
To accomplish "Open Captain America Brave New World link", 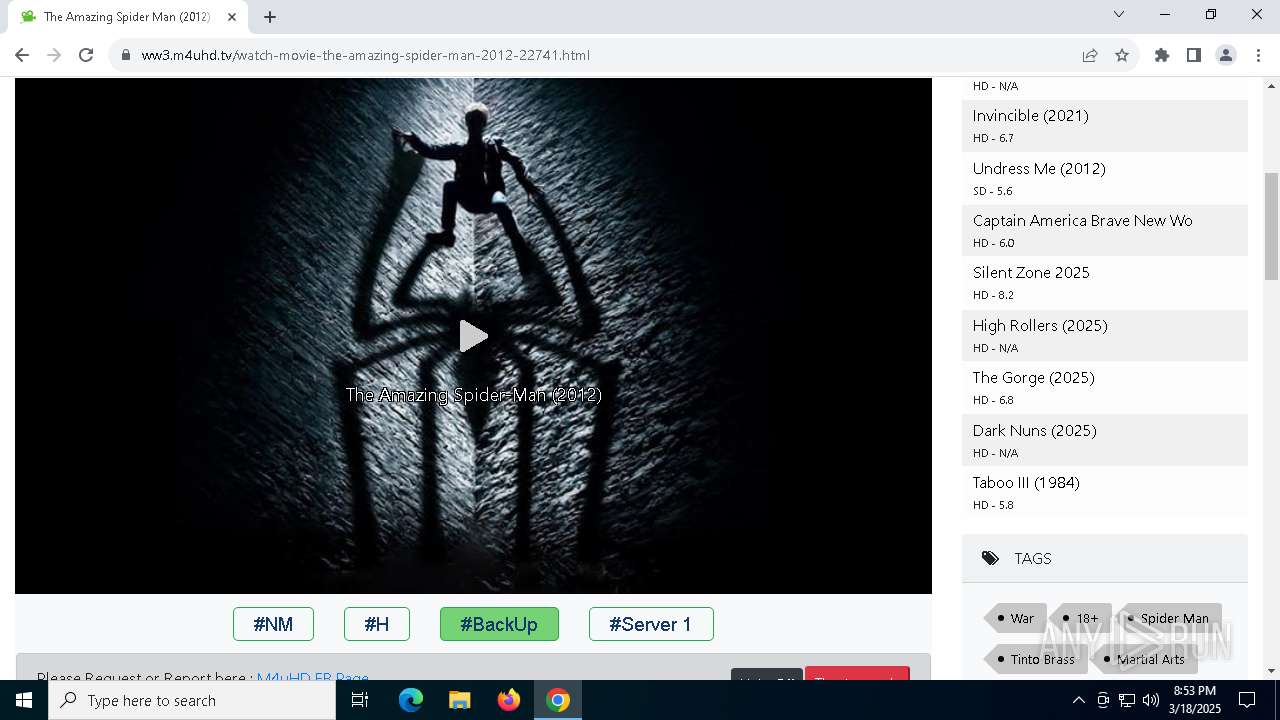I will (1082, 220).
